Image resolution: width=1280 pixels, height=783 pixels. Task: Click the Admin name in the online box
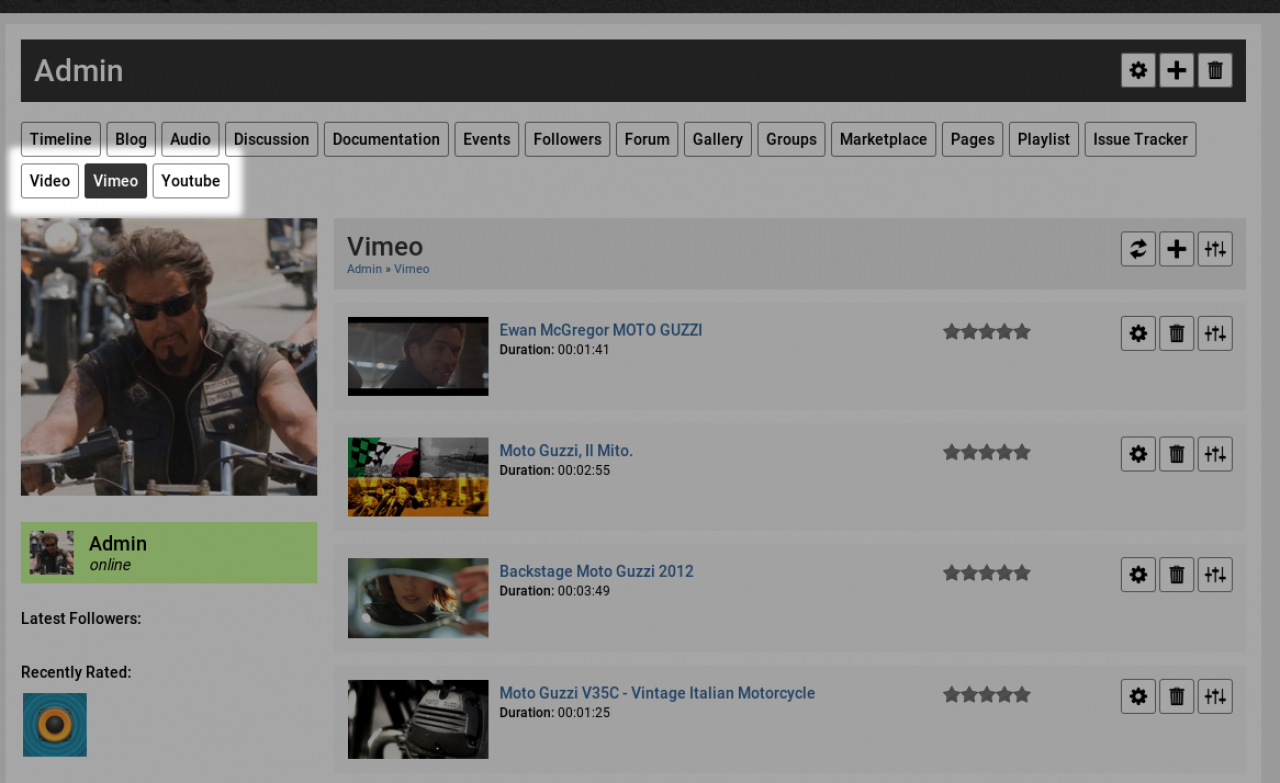tap(118, 544)
